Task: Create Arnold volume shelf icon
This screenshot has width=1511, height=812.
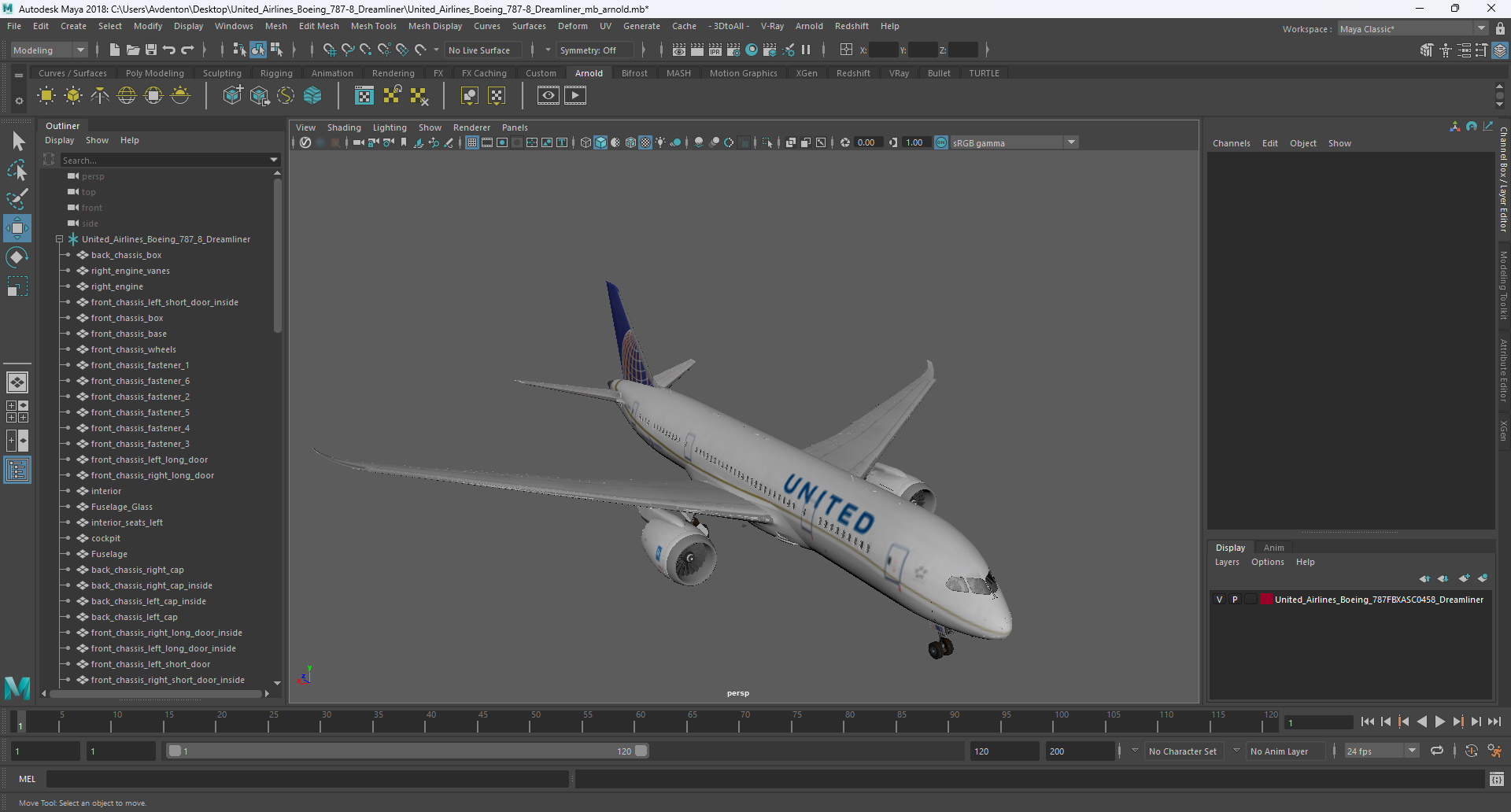Action: (x=312, y=96)
